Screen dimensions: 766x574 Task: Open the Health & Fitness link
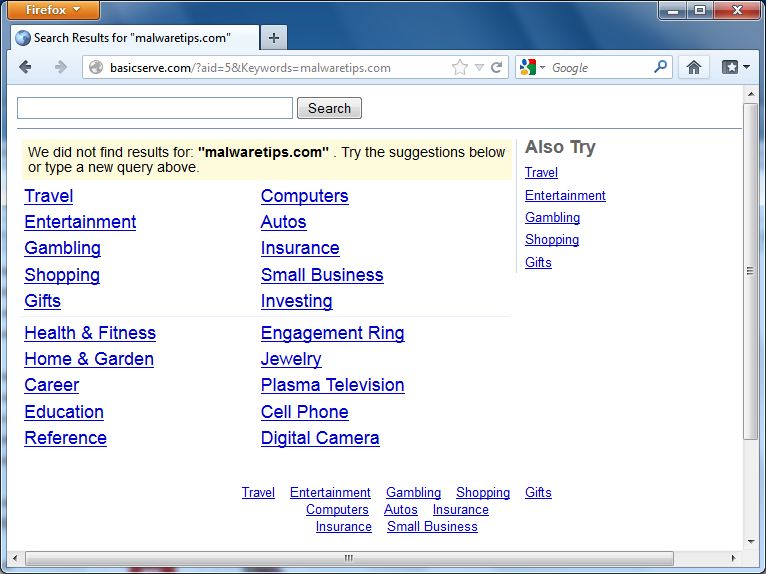coord(90,333)
